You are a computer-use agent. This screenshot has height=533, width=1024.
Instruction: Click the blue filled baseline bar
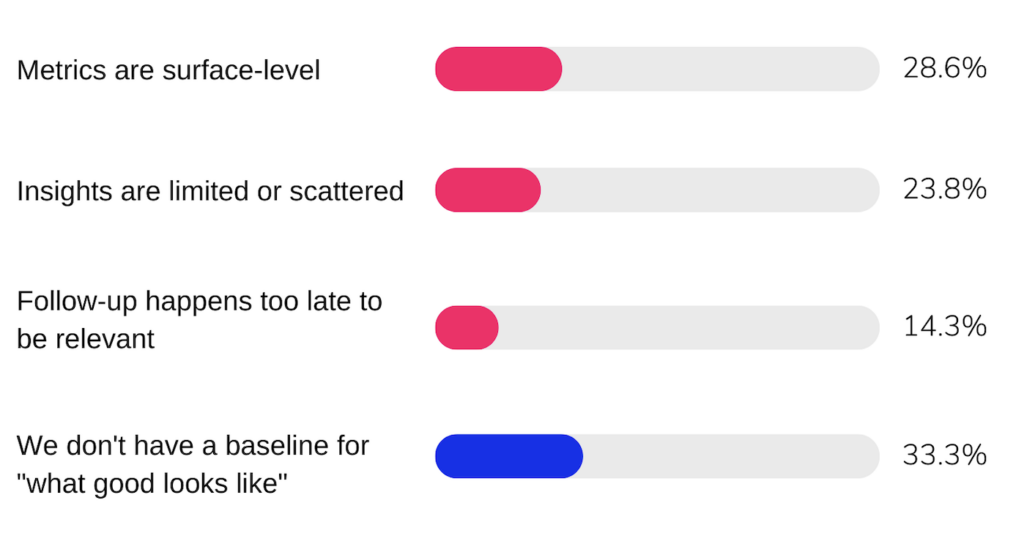[x=508, y=456]
